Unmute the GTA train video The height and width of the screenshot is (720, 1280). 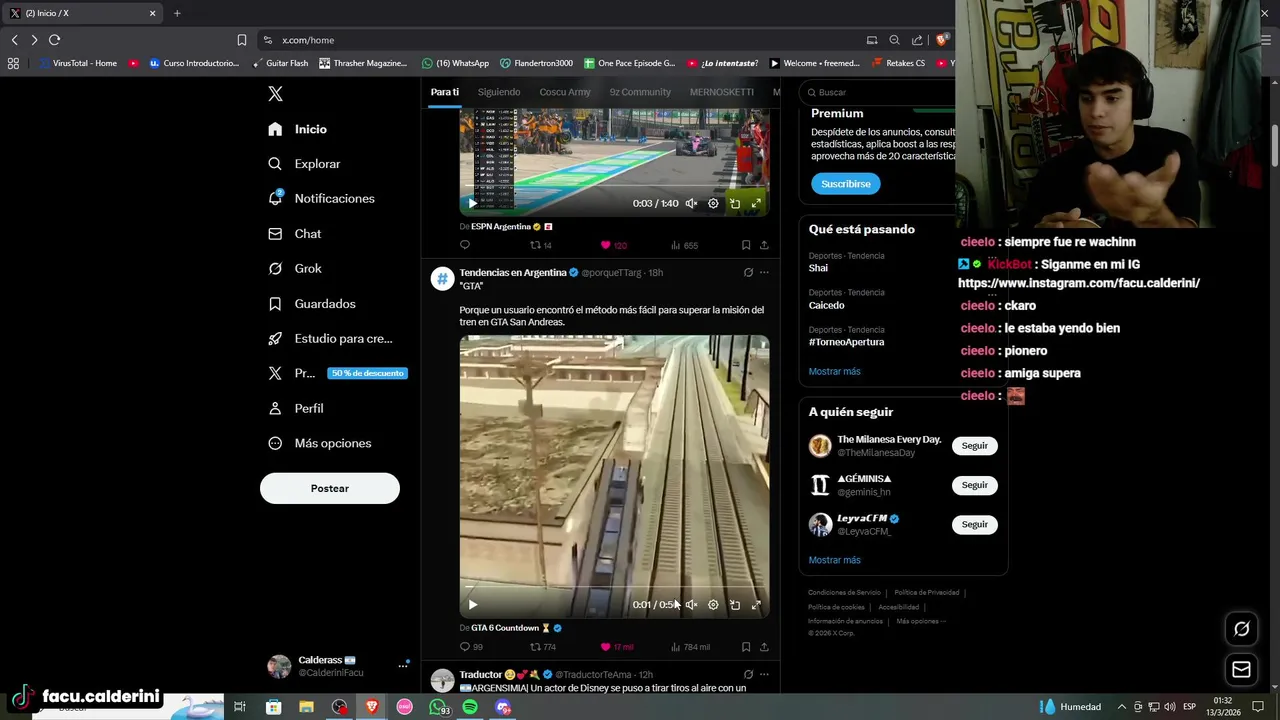pos(691,605)
